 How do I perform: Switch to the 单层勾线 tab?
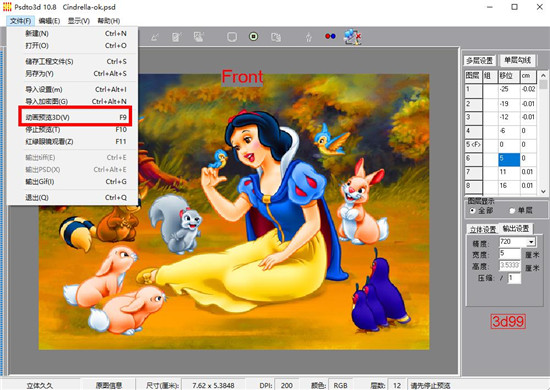(x=517, y=60)
